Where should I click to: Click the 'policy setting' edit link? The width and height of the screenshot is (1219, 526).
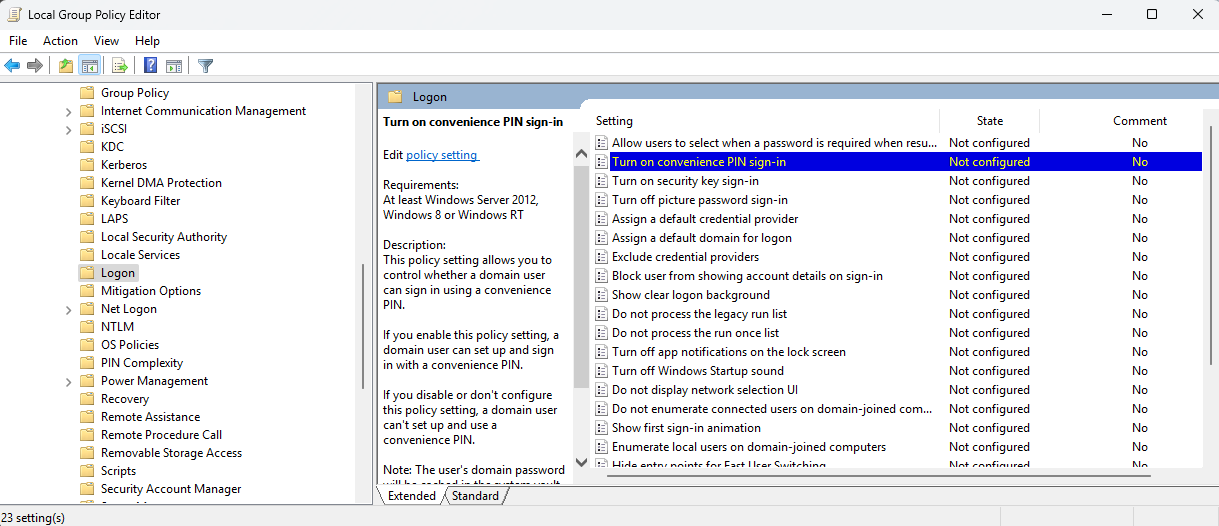(x=442, y=155)
